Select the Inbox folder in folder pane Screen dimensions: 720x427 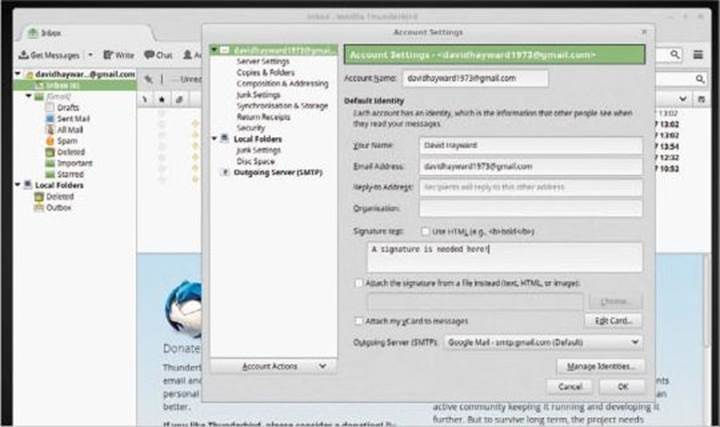75,85
